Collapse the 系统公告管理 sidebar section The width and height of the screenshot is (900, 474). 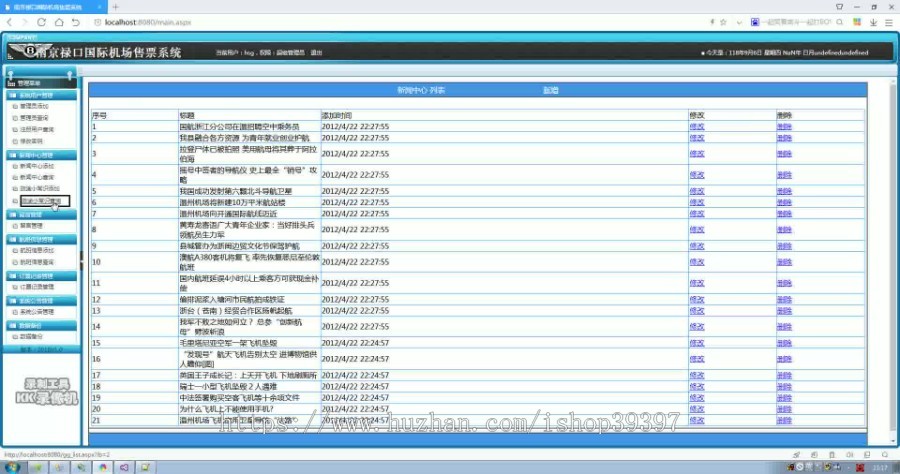coord(41,301)
